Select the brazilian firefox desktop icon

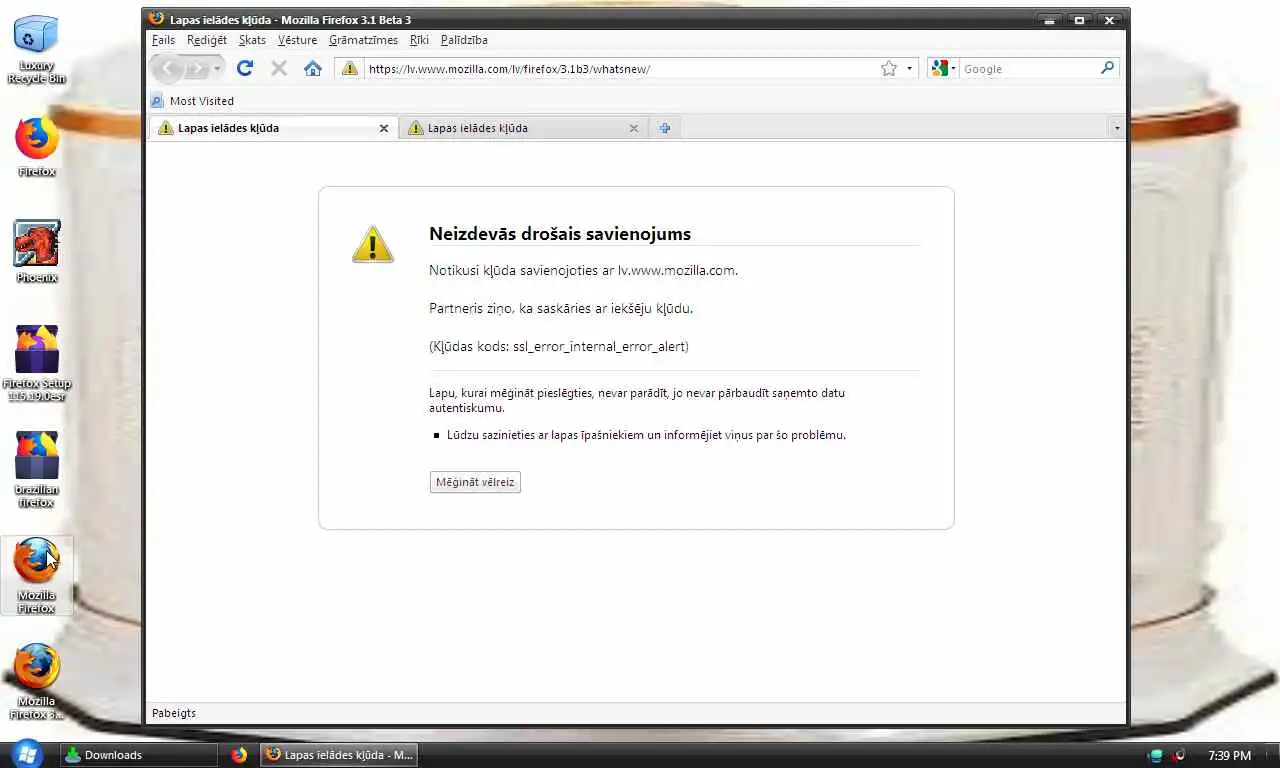point(36,470)
